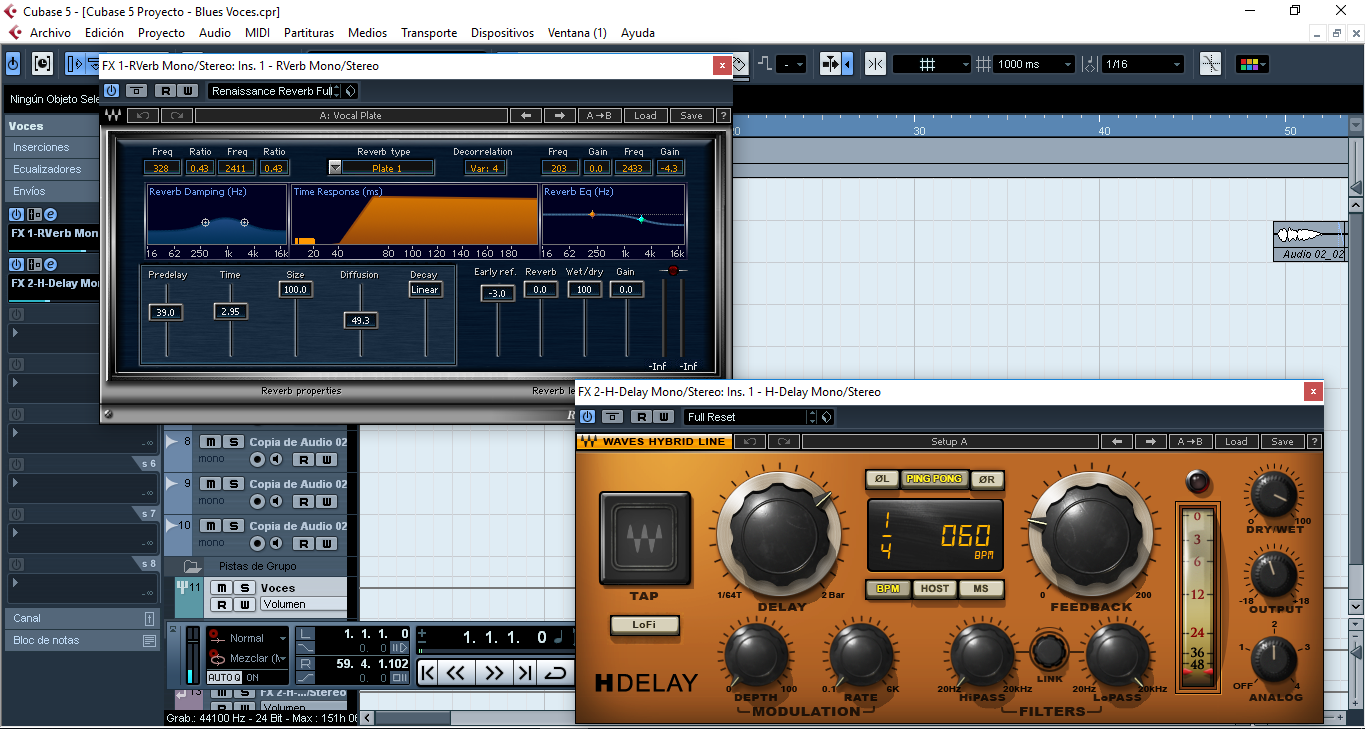This screenshot has width=1365, height=729.
Task: Open Reverb type Plate 1 dropdown arrow
Action: click(x=335, y=168)
